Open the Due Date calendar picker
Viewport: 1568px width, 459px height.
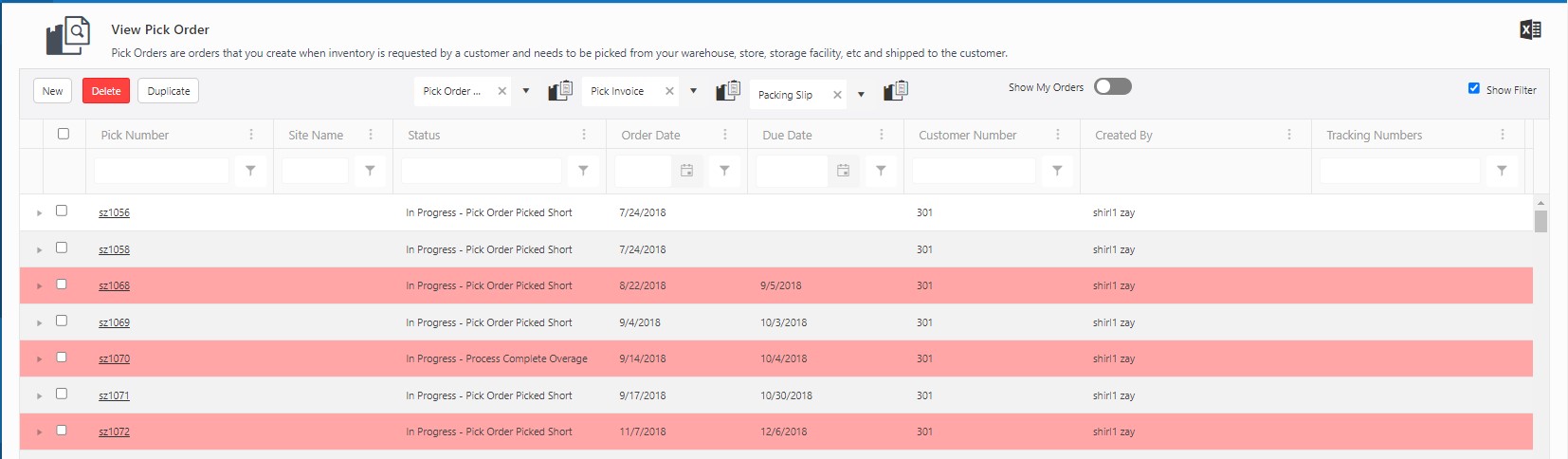pos(844,171)
